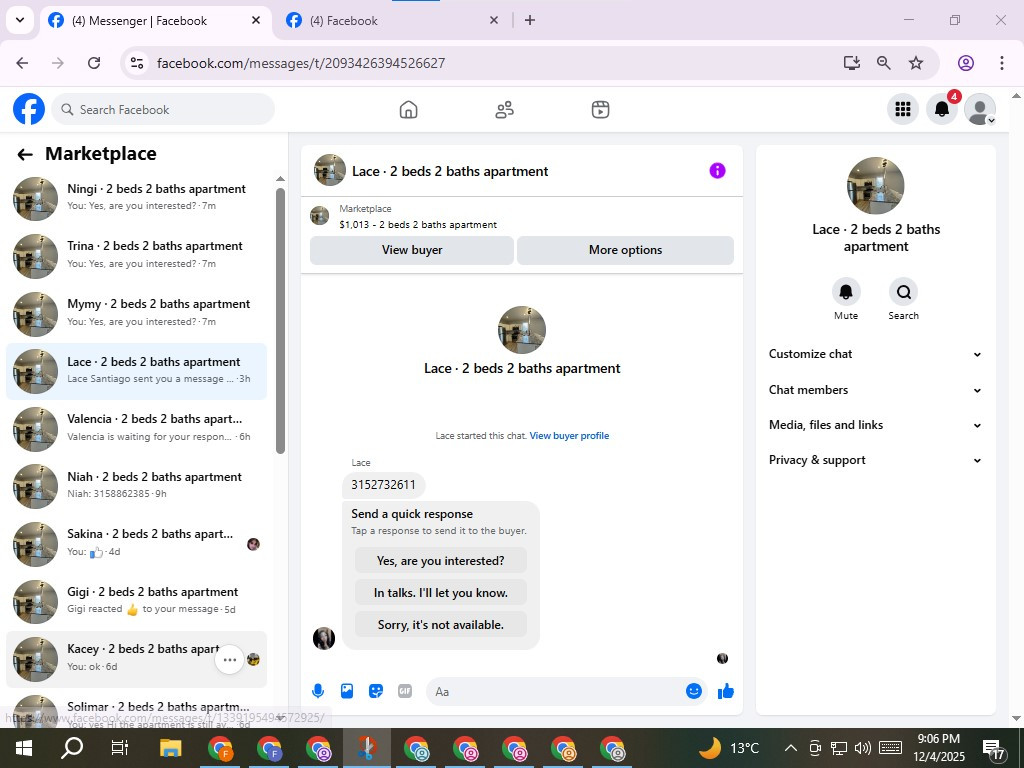
Task: Open Sakina apartment conversation
Action: (136, 543)
